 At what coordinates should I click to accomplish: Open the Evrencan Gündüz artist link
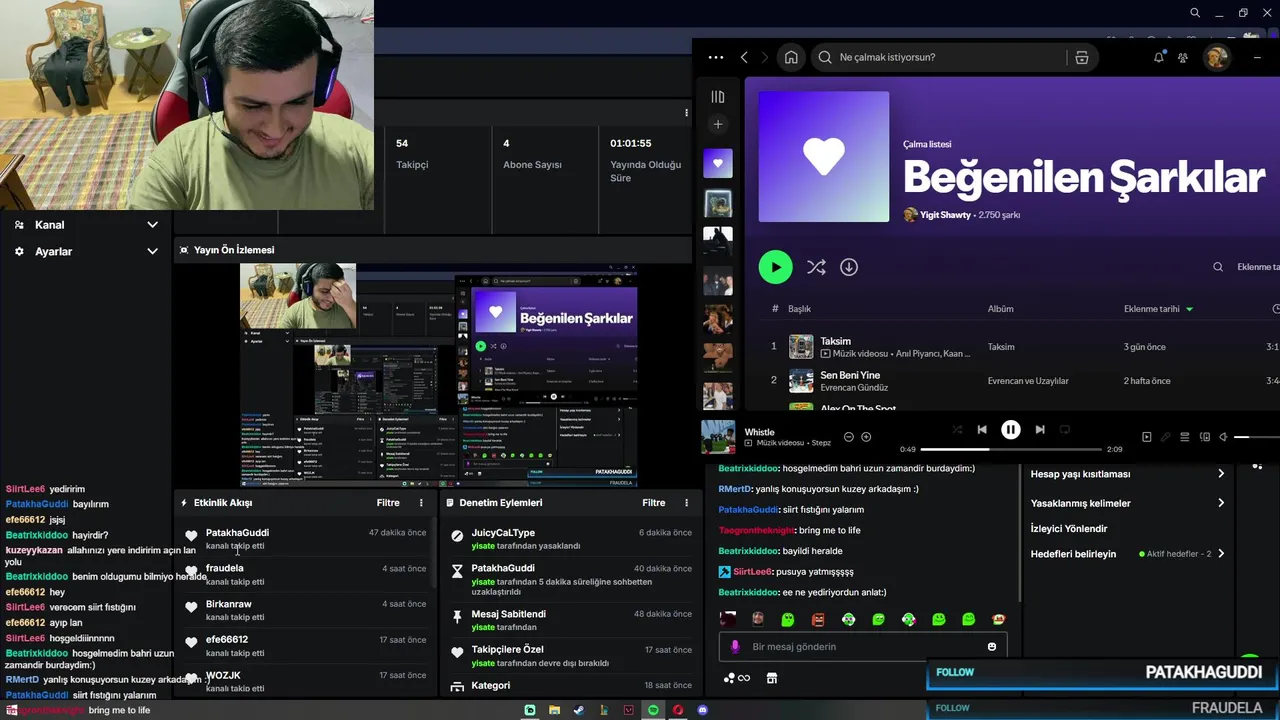(854, 388)
